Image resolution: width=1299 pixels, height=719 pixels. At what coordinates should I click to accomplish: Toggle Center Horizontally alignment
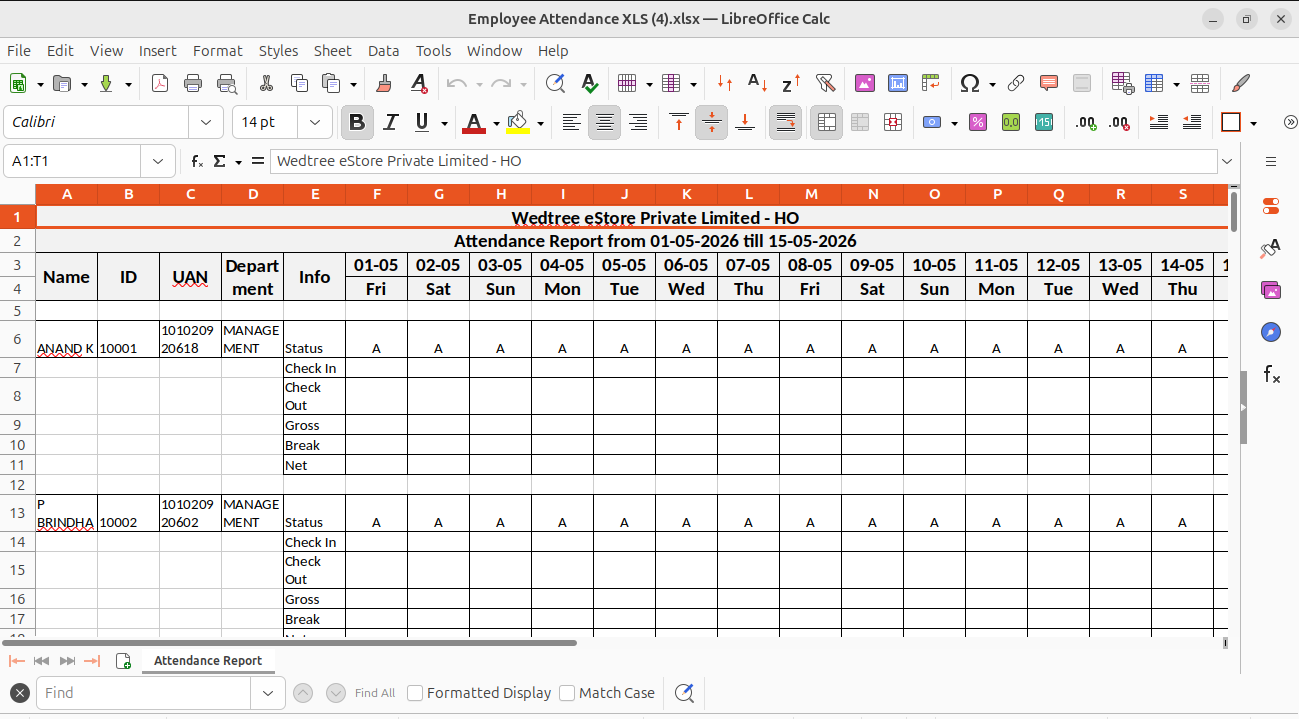click(x=604, y=123)
